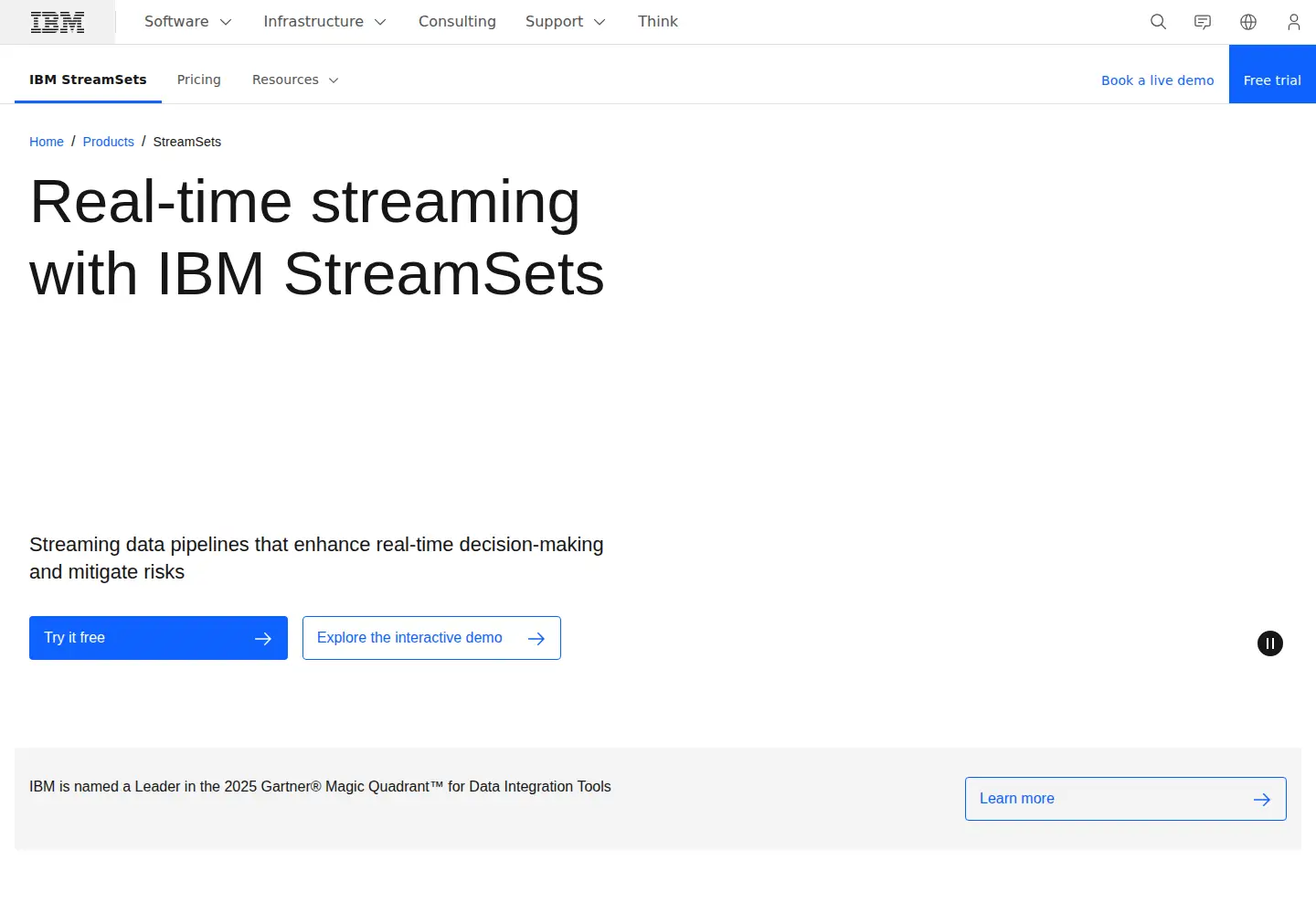Click Book a live demo link
Viewport: 1316px width, 914px height.
(x=1157, y=80)
